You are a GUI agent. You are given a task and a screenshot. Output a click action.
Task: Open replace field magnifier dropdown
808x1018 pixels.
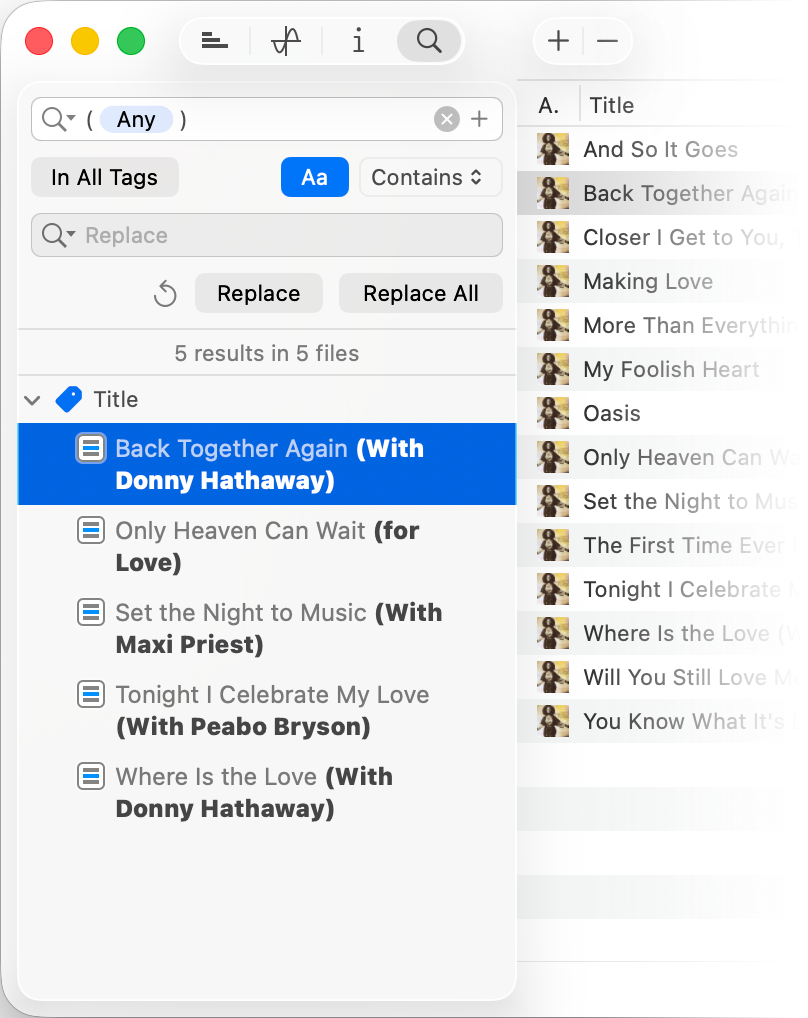[x=59, y=235]
